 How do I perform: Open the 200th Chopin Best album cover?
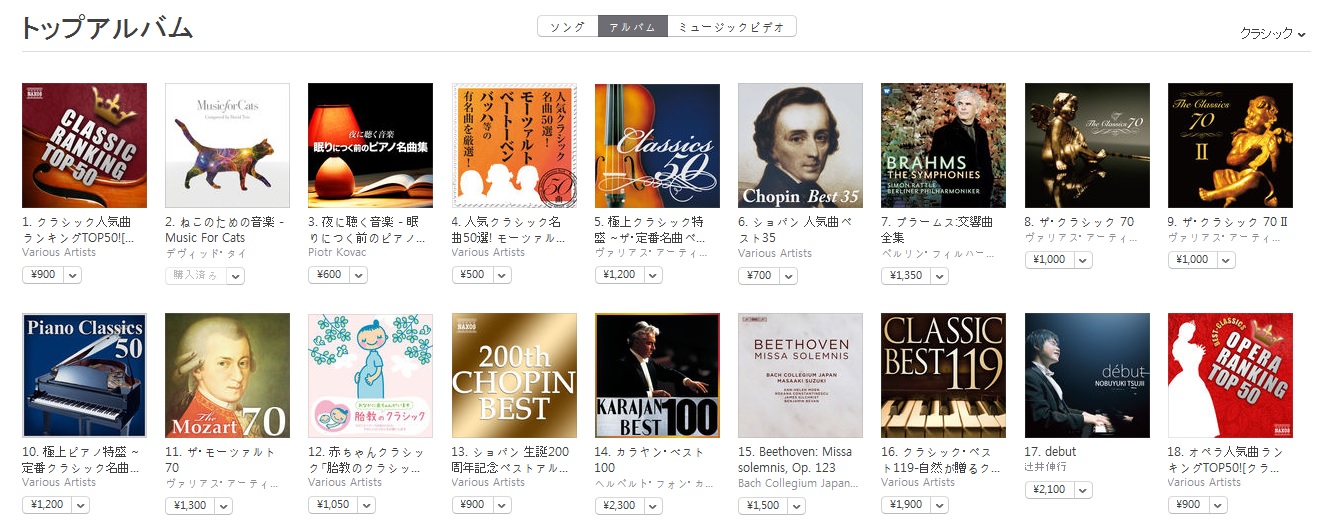[514, 376]
